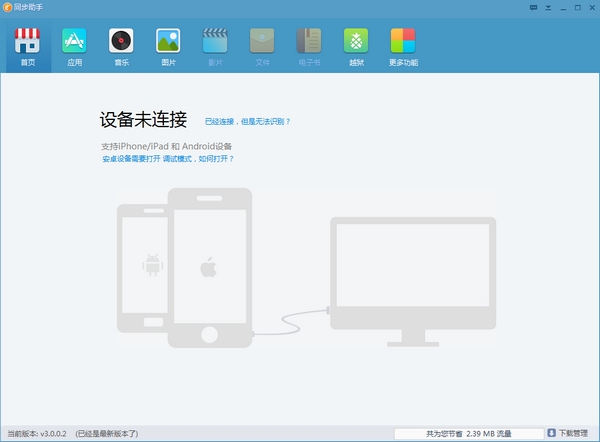Minimize the 同步助手 window
Image resolution: width=600 pixels, height=442 pixels.
tap(563, 8)
